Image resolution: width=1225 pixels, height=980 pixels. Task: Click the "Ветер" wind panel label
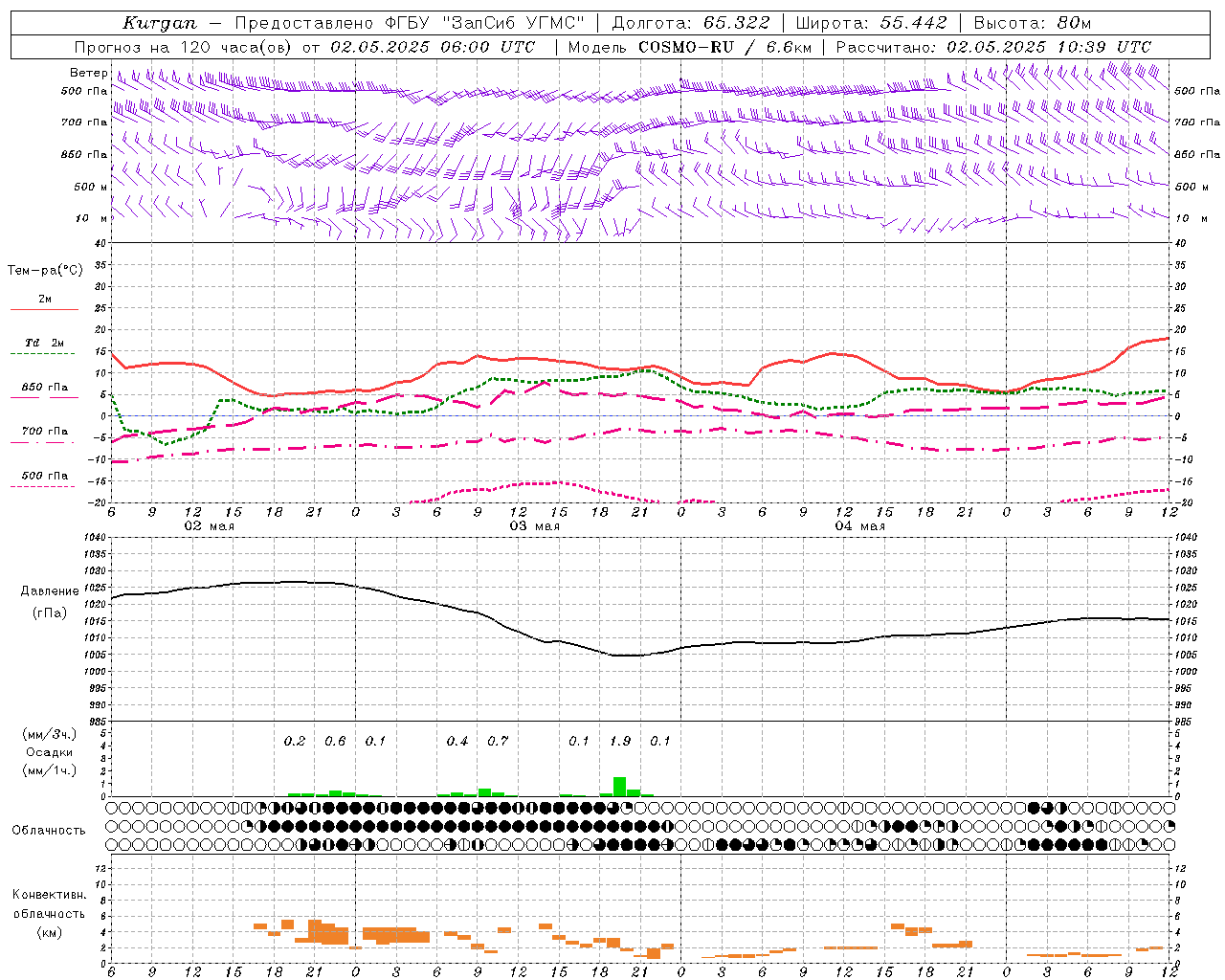[88, 73]
